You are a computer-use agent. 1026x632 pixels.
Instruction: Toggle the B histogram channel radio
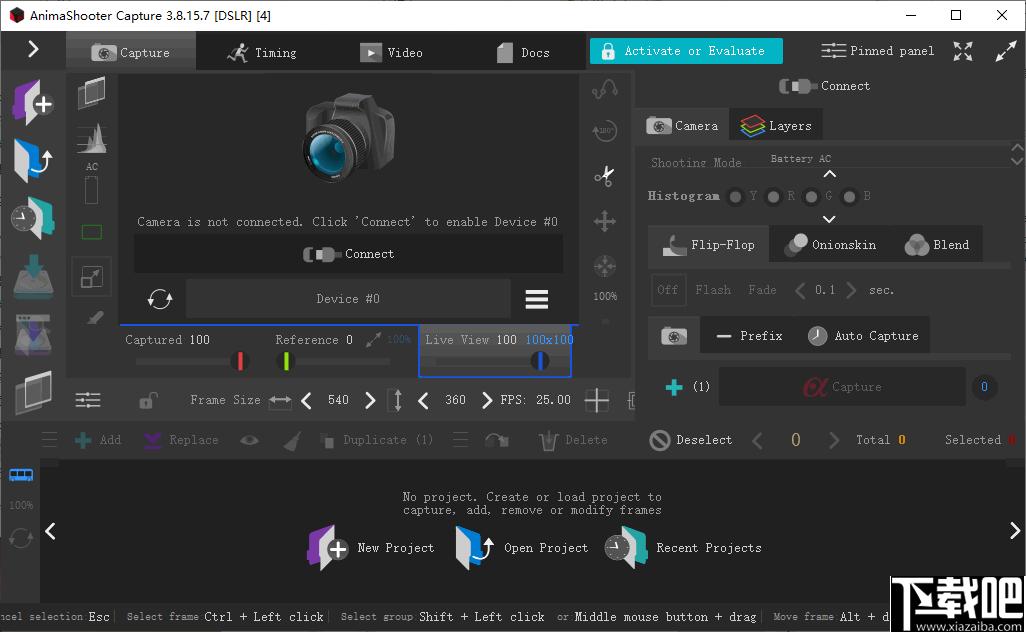coord(849,196)
